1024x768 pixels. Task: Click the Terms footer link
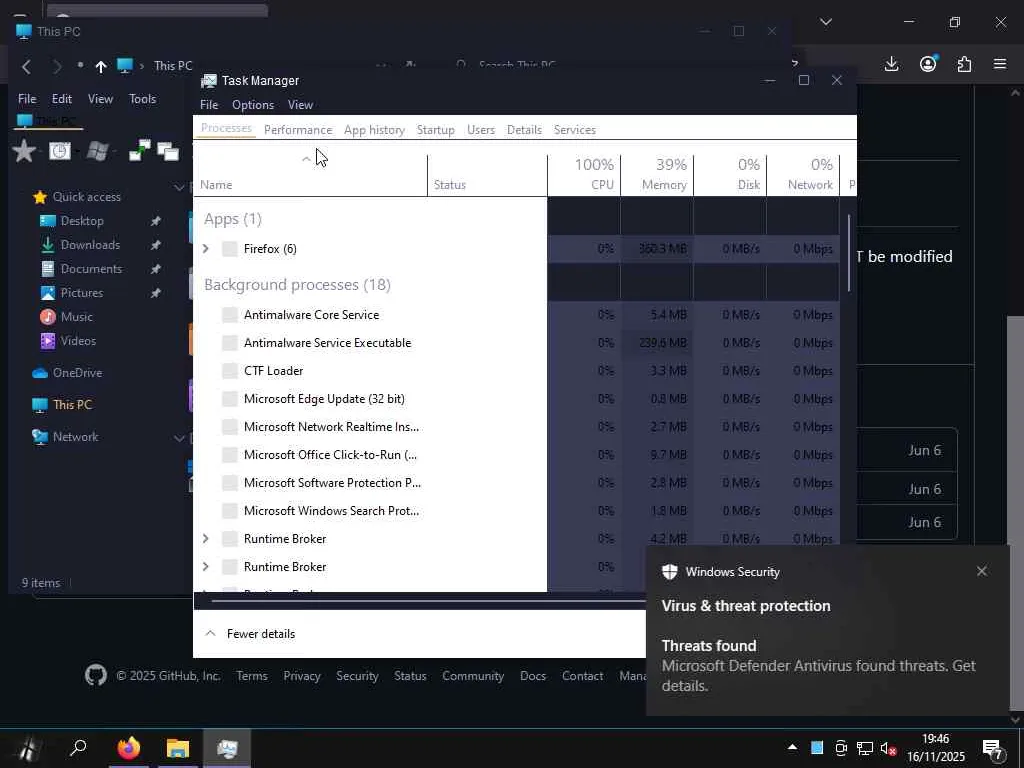click(x=252, y=676)
